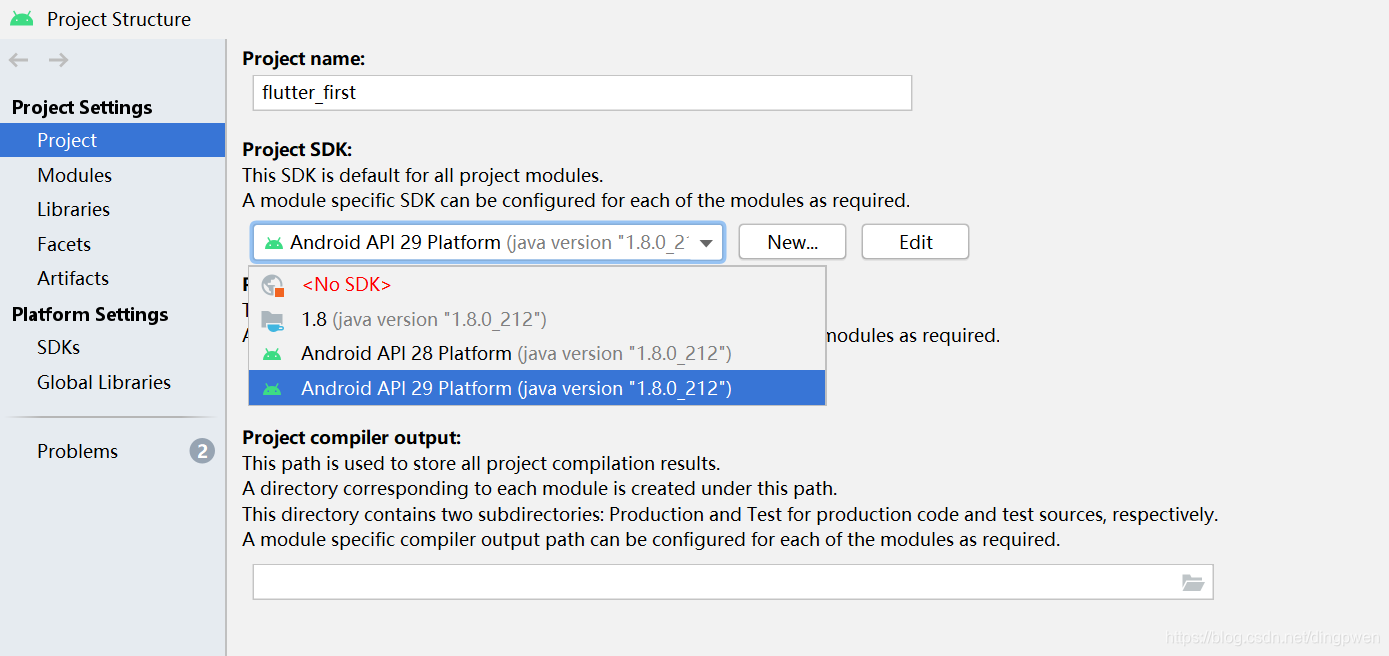Open Global Libraries settings
The width and height of the screenshot is (1389, 656).
point(104,382)
